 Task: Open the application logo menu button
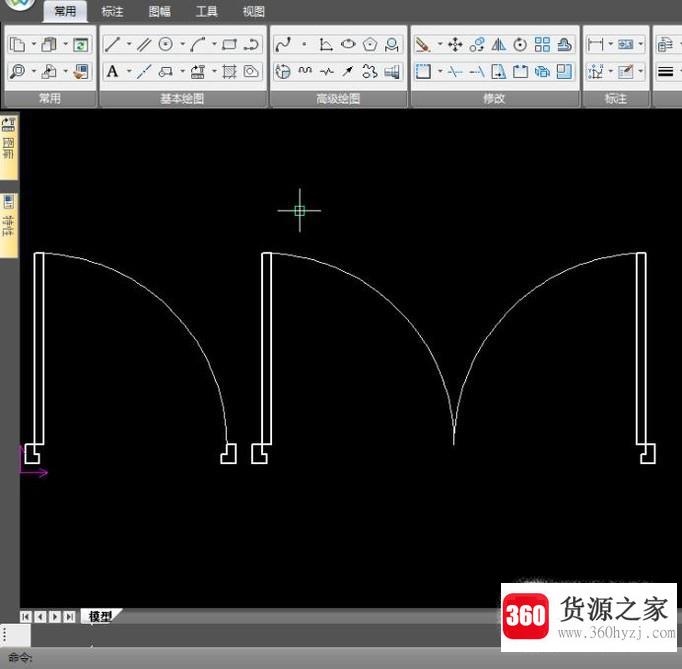tap(20, 5)
